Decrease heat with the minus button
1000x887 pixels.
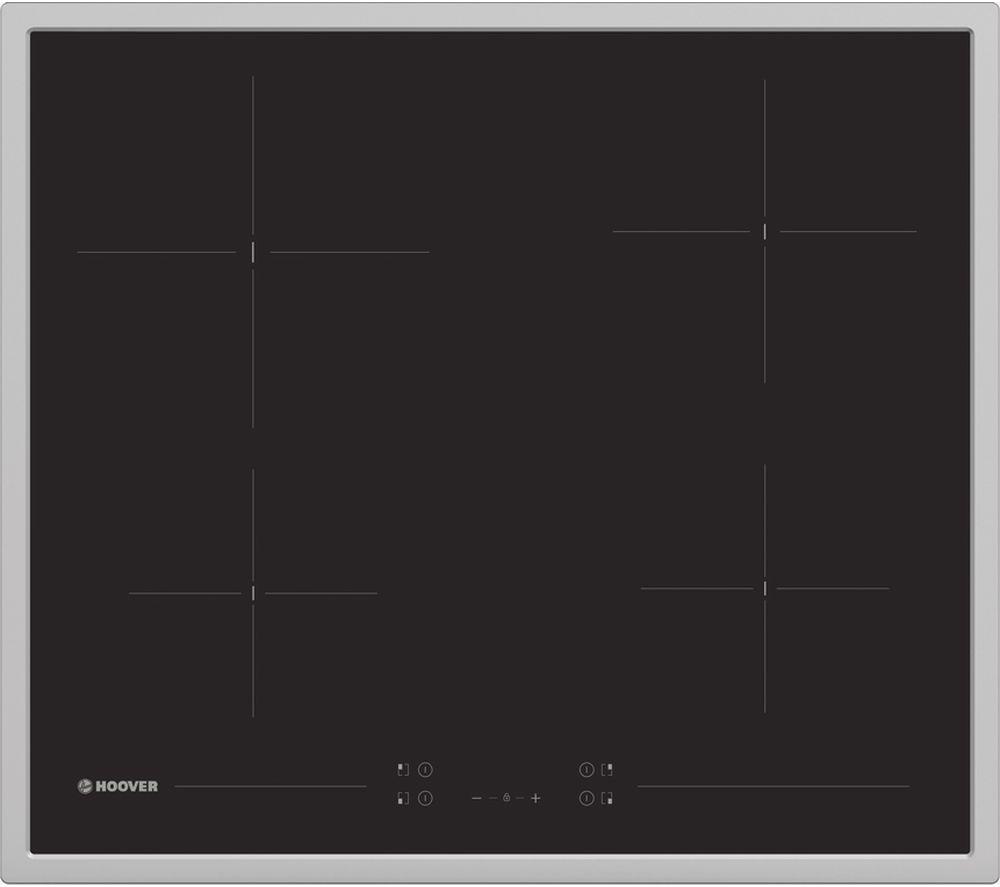click(x=476, y=798)
